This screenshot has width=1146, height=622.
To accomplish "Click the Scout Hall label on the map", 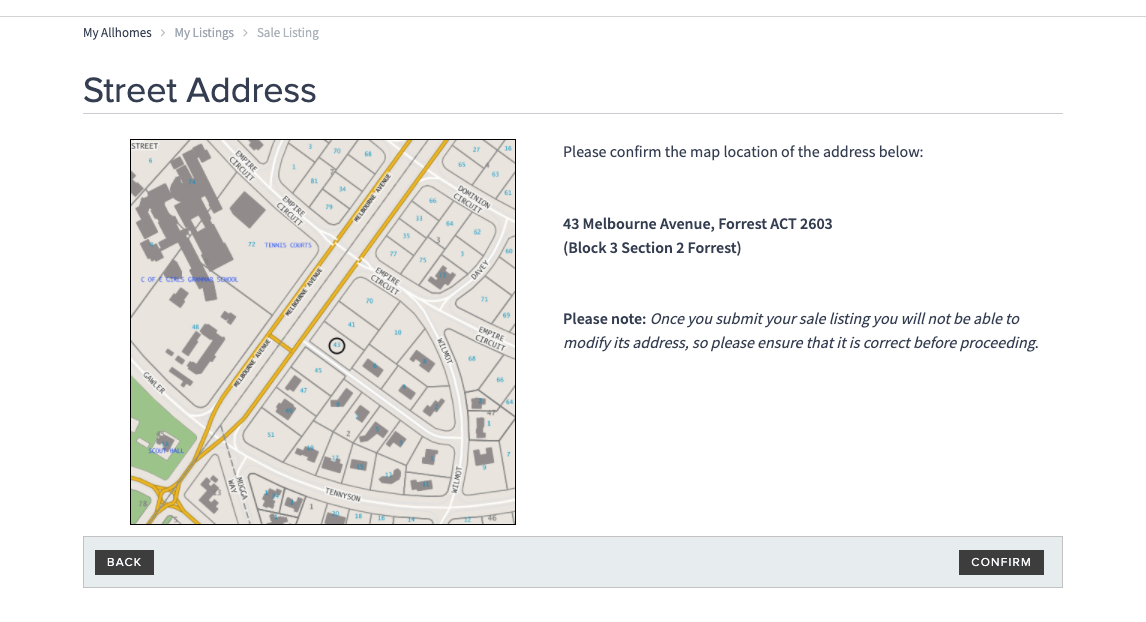I will [x=166, y=451].
